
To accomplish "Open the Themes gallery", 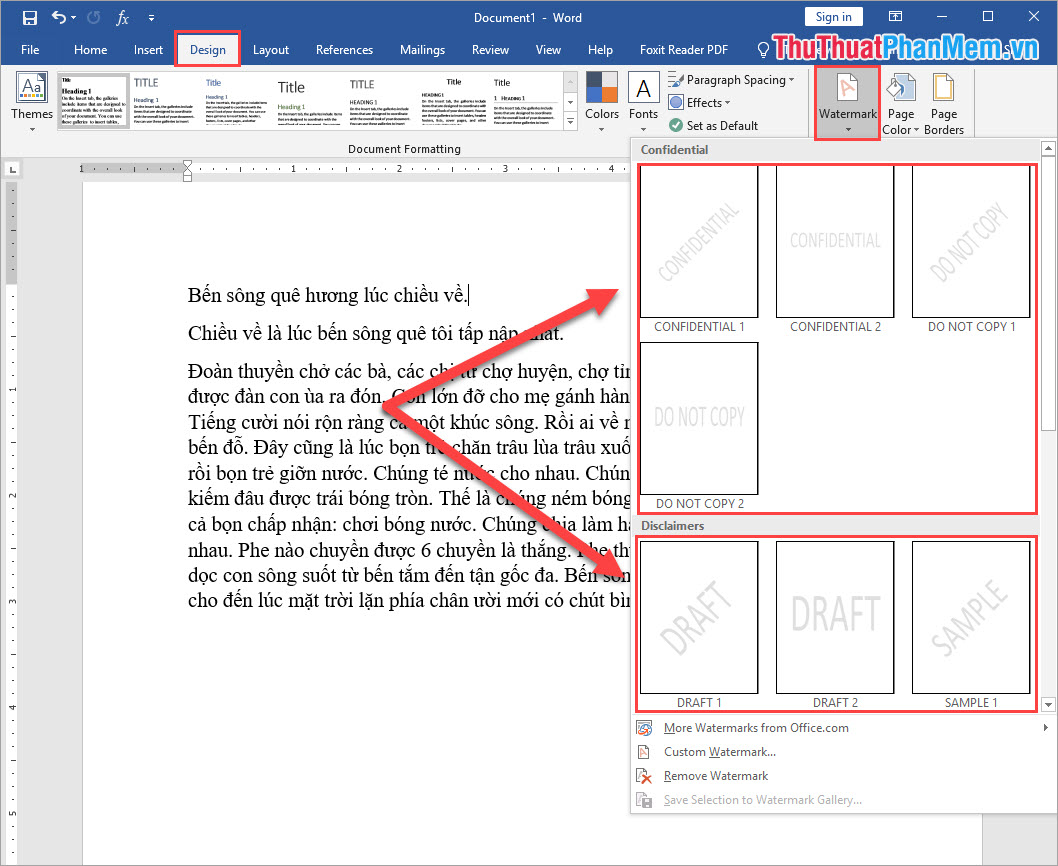I will (32, 101).
